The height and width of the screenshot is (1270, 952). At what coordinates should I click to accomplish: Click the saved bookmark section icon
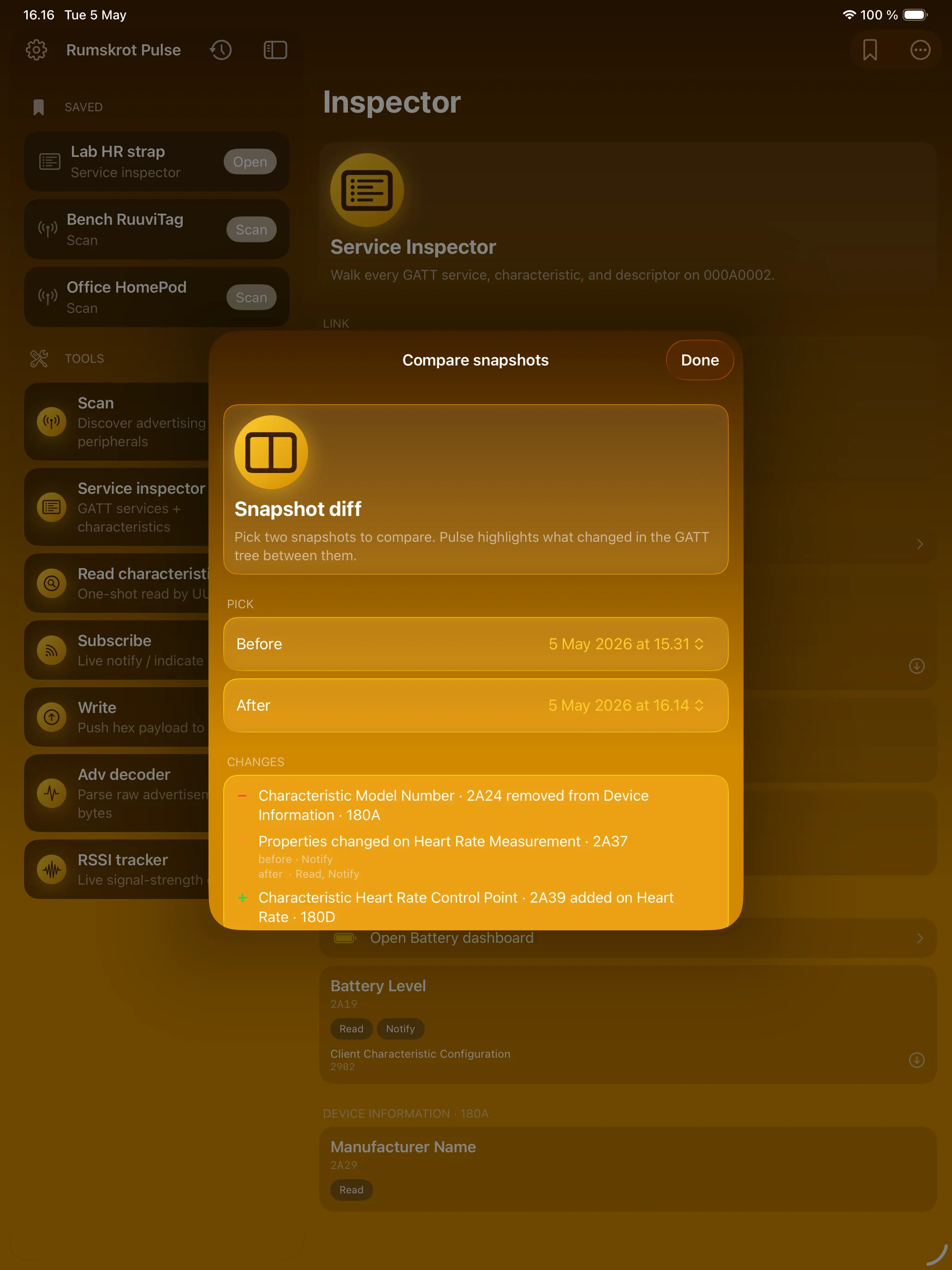point(38,108)
